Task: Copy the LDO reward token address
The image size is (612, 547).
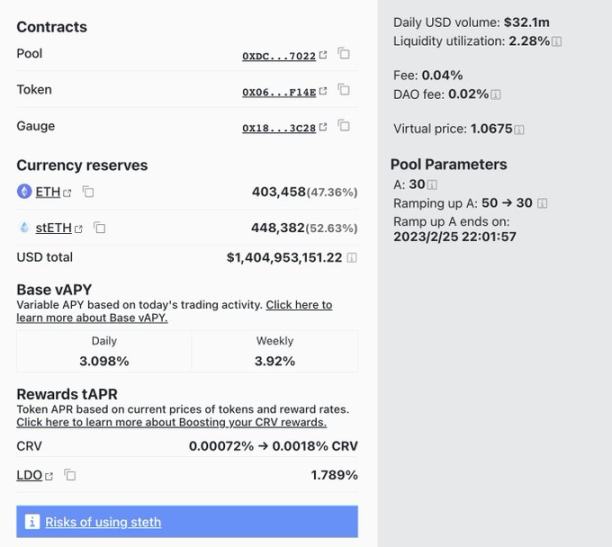Action: tap(70, 475)
